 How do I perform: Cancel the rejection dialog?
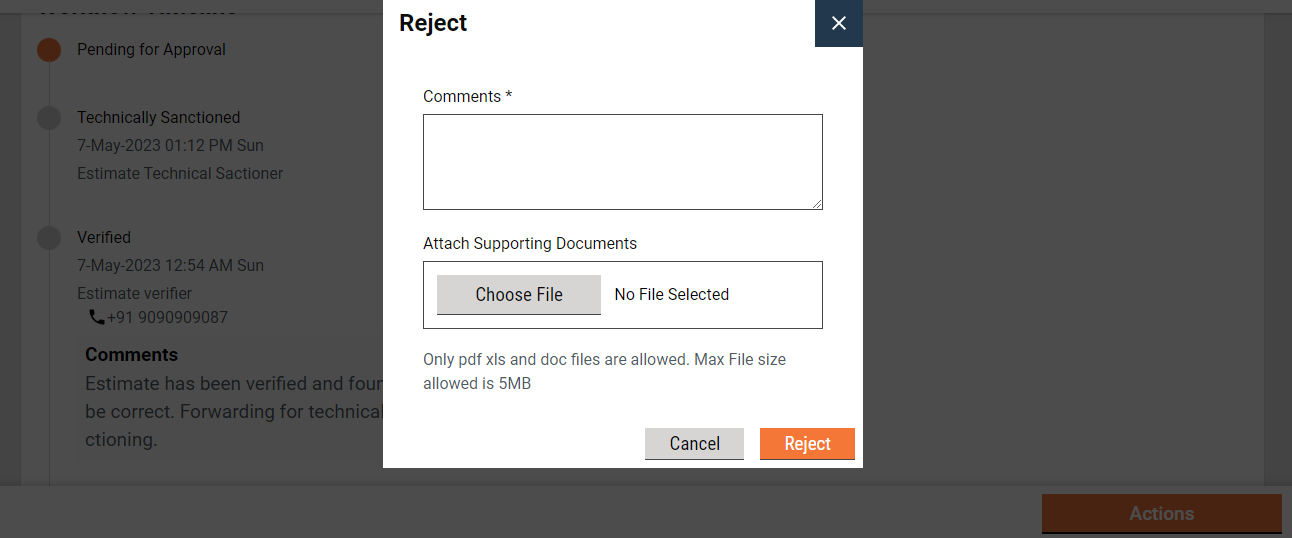(x=694, y=444)
